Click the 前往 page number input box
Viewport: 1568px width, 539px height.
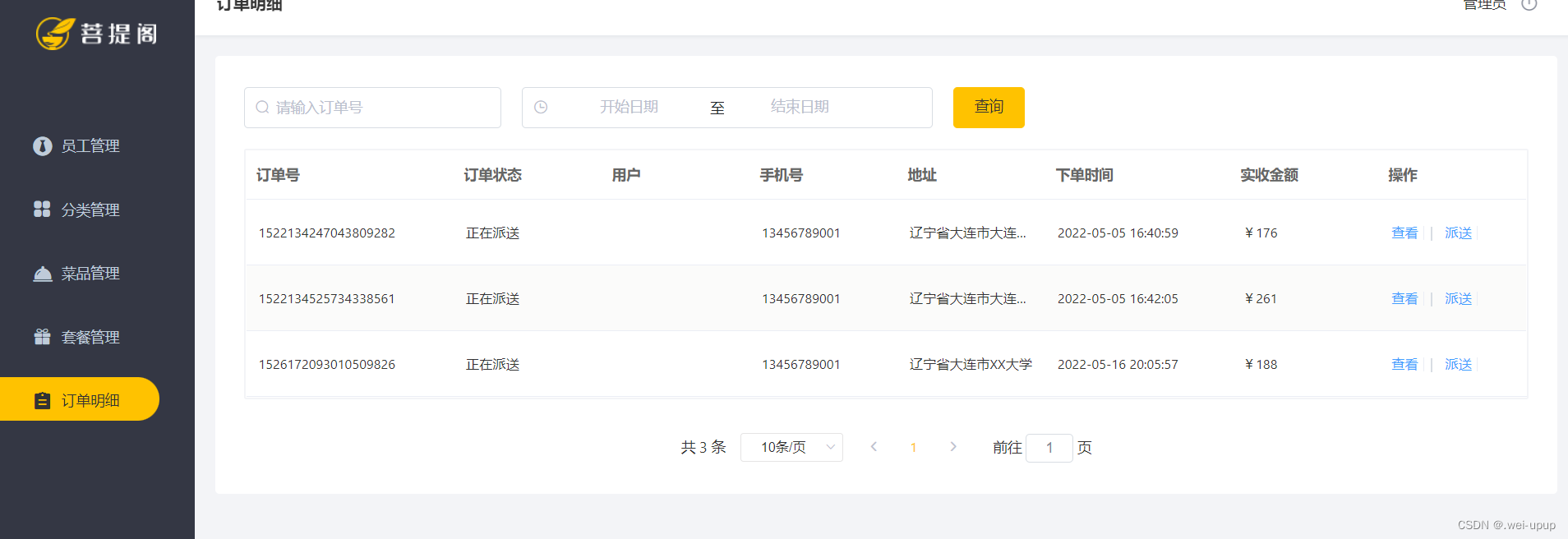point(1049,448)
